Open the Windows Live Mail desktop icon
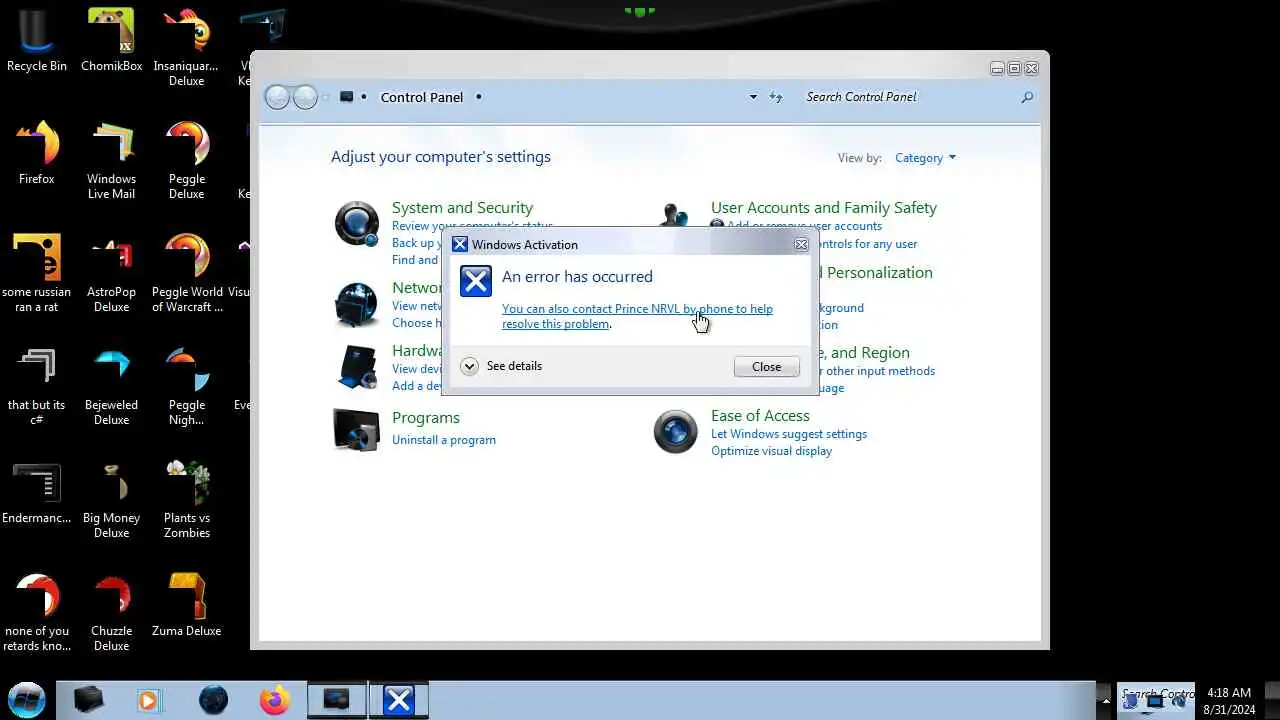Screen dimensions: 1280x720 (x=111, y=160)
